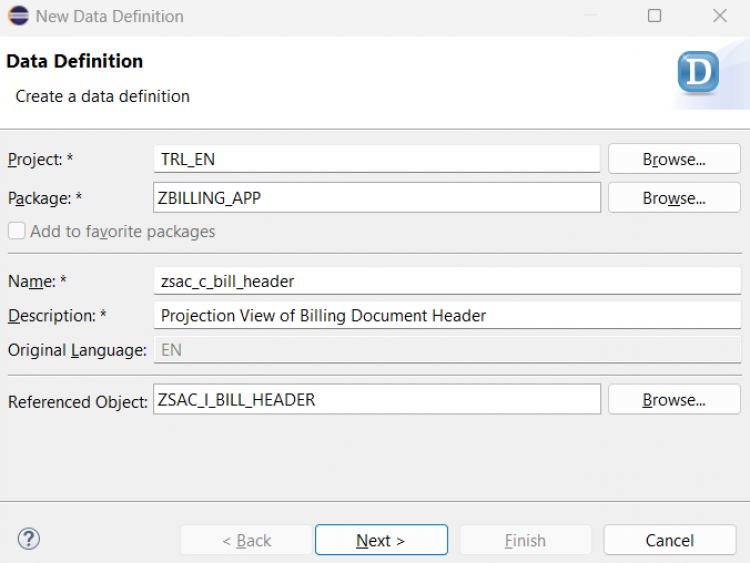The image size is (750, 563).
Task: Click the Referenced Object label
Action: click(x=77, y=401)
